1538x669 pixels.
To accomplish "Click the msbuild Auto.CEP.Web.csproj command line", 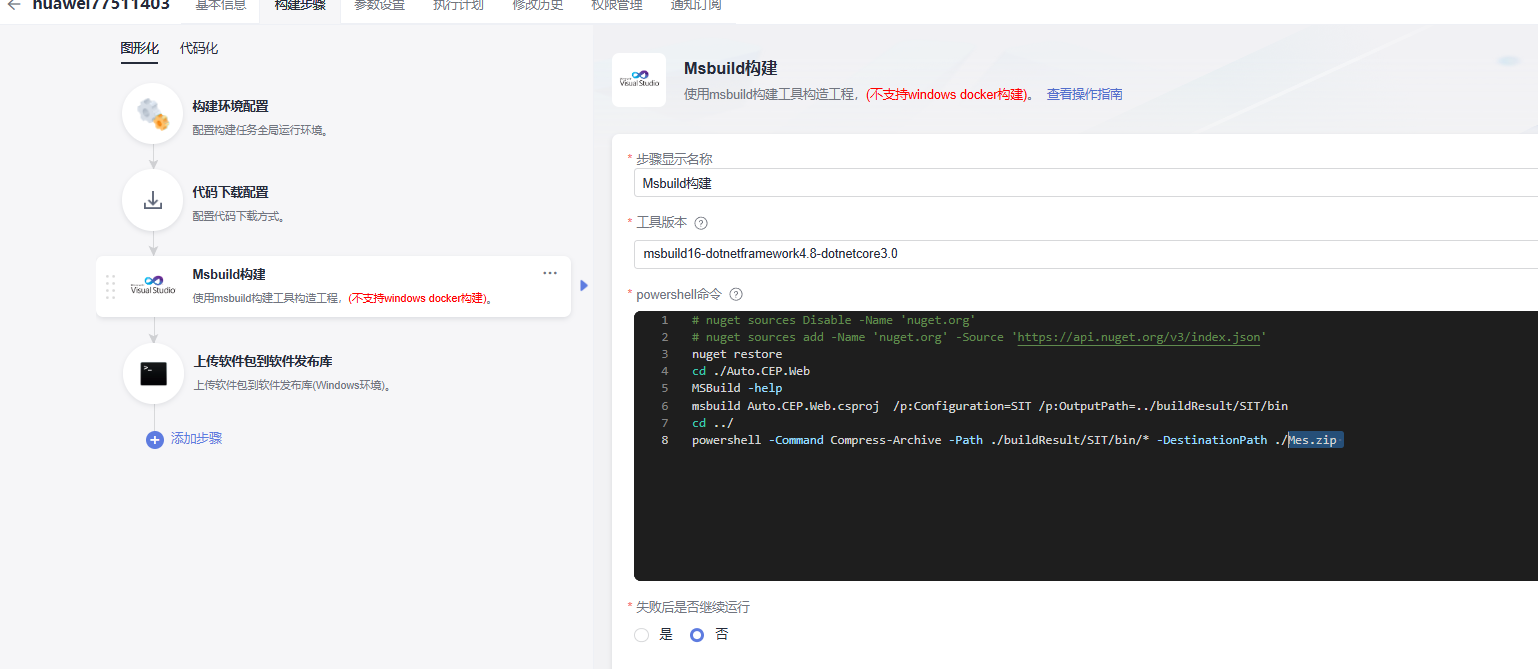I will 990,406.
